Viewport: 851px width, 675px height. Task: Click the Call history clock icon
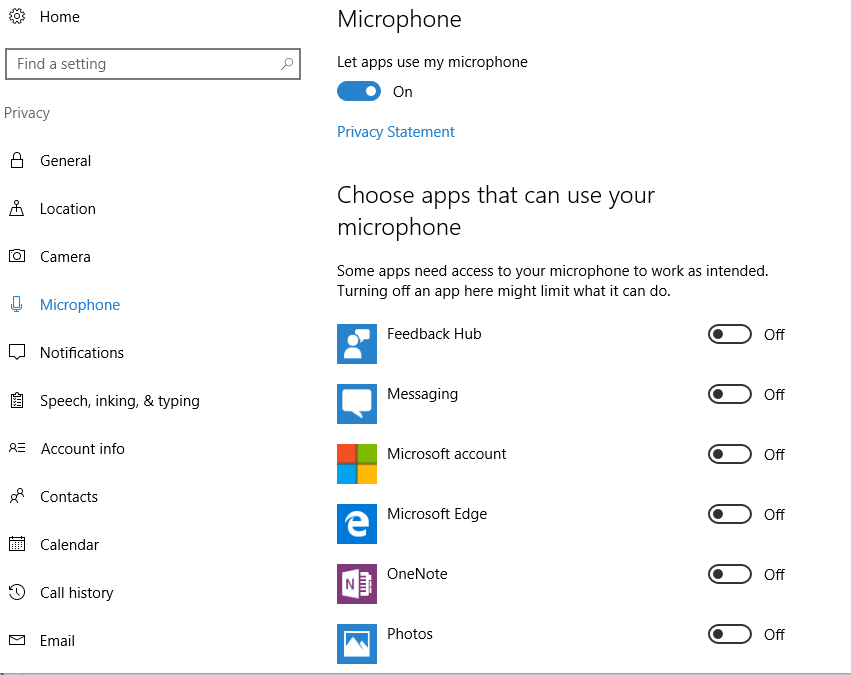(x=17, y=592)
